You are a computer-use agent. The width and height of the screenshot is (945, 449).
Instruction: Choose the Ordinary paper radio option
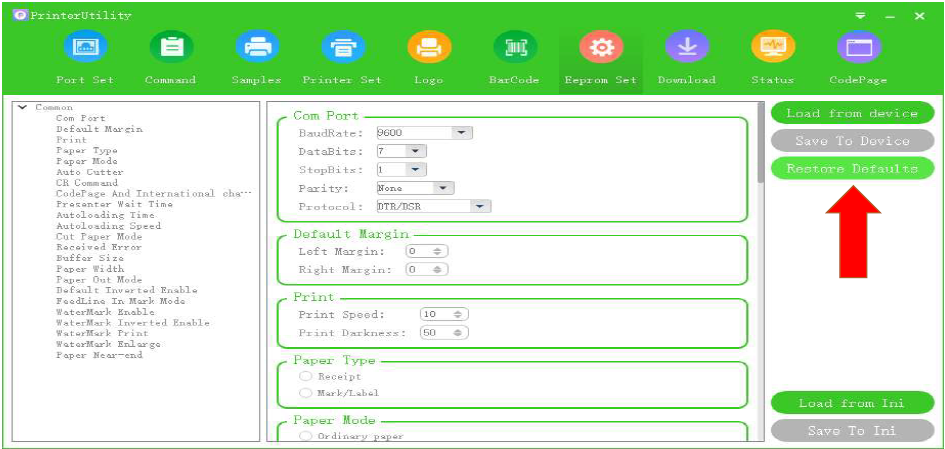(306, 437)
